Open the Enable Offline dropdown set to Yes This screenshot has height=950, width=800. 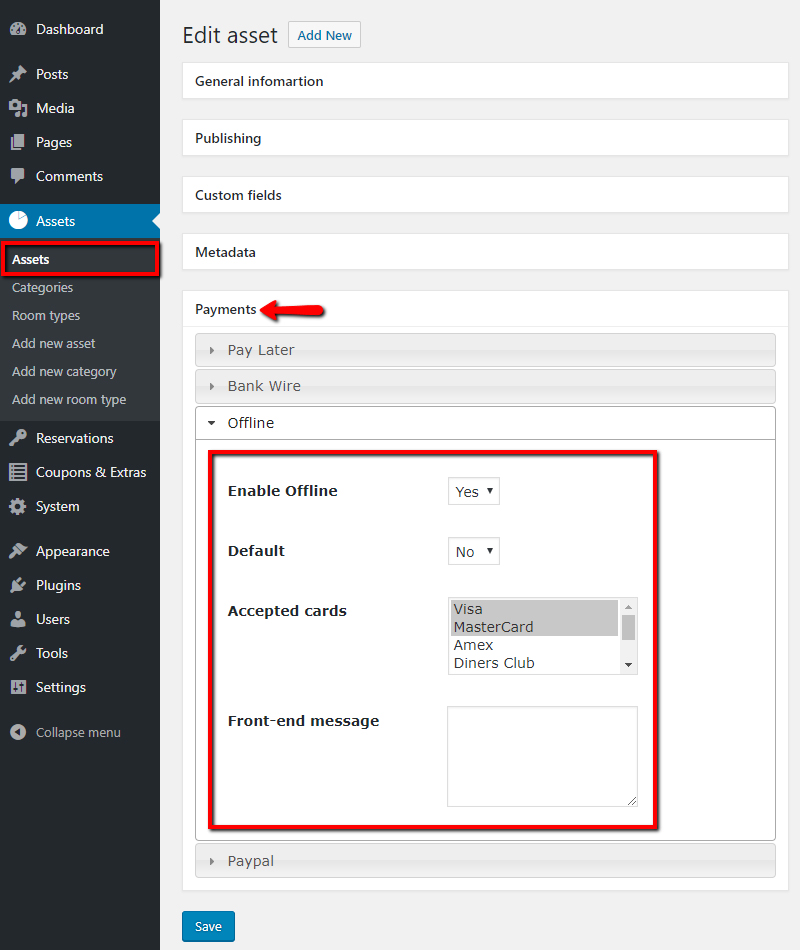click(473, 491)
